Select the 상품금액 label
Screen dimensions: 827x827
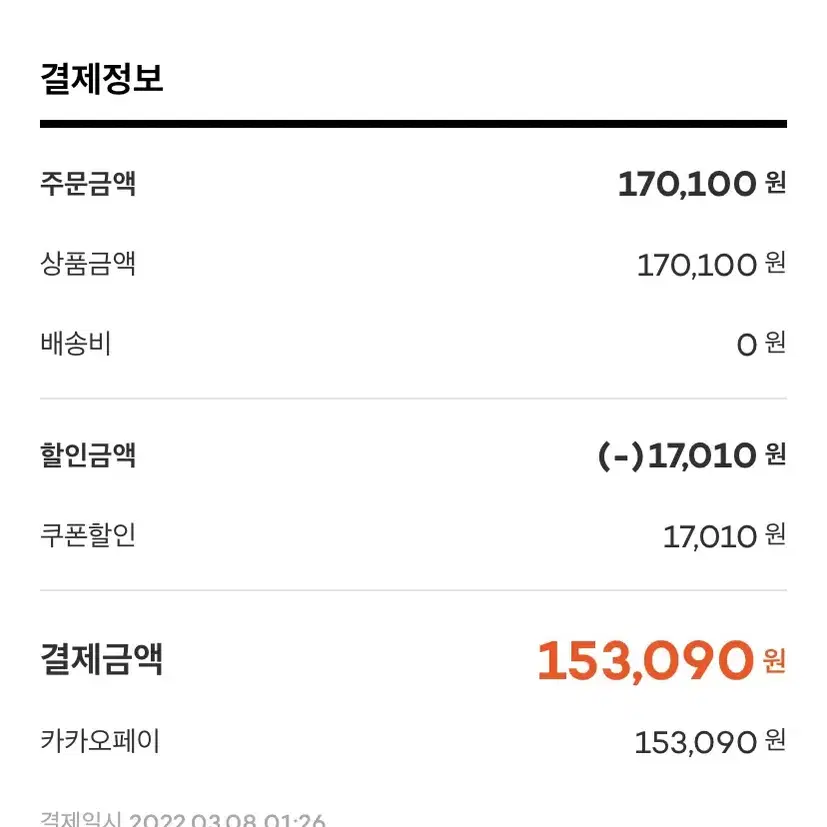(x=88, y=263)
